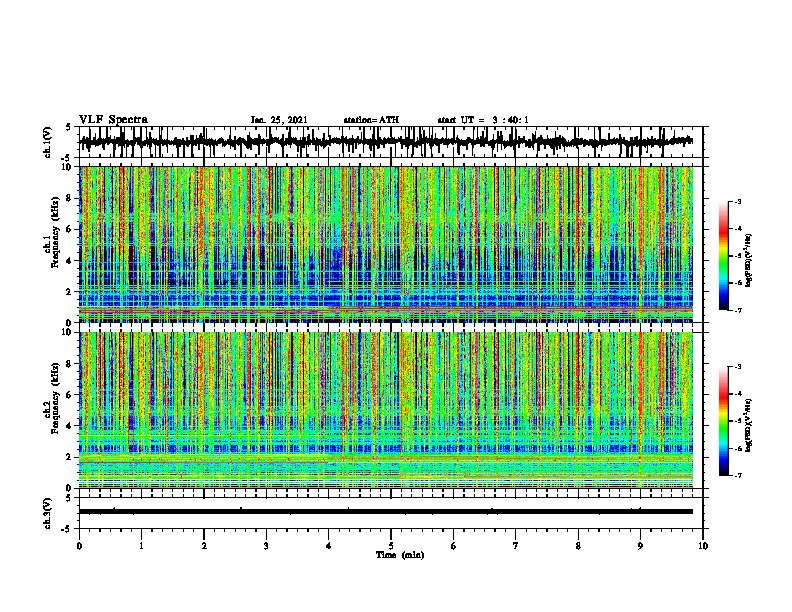This screenshot has width=792, height=612.
Task: Click time axis tick label "5"
Action: coord(391,546)
